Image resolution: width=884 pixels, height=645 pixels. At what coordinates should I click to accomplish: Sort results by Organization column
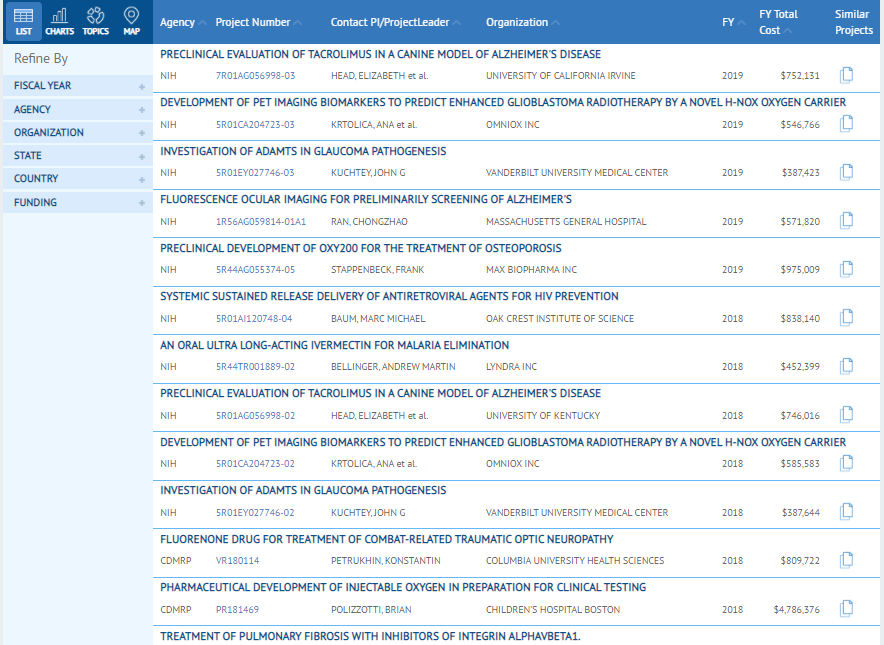[x=523, y=23]
